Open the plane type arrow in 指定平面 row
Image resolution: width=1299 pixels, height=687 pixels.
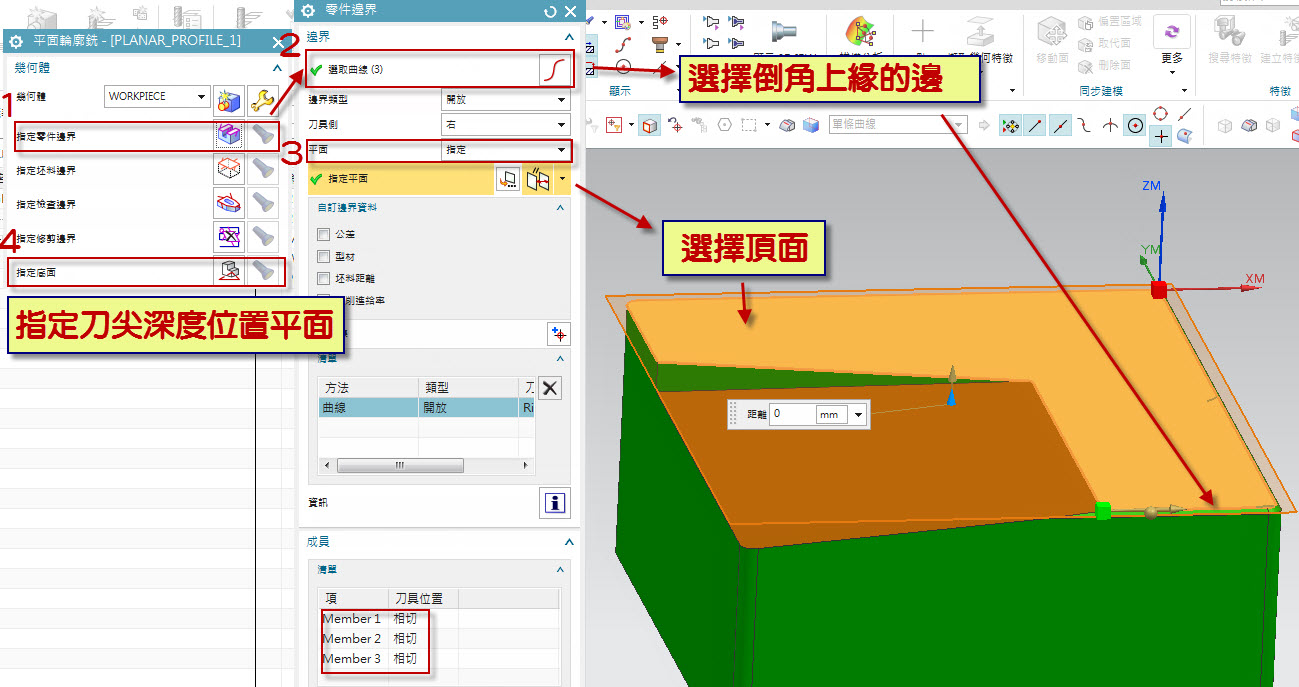tap(563, 179)
